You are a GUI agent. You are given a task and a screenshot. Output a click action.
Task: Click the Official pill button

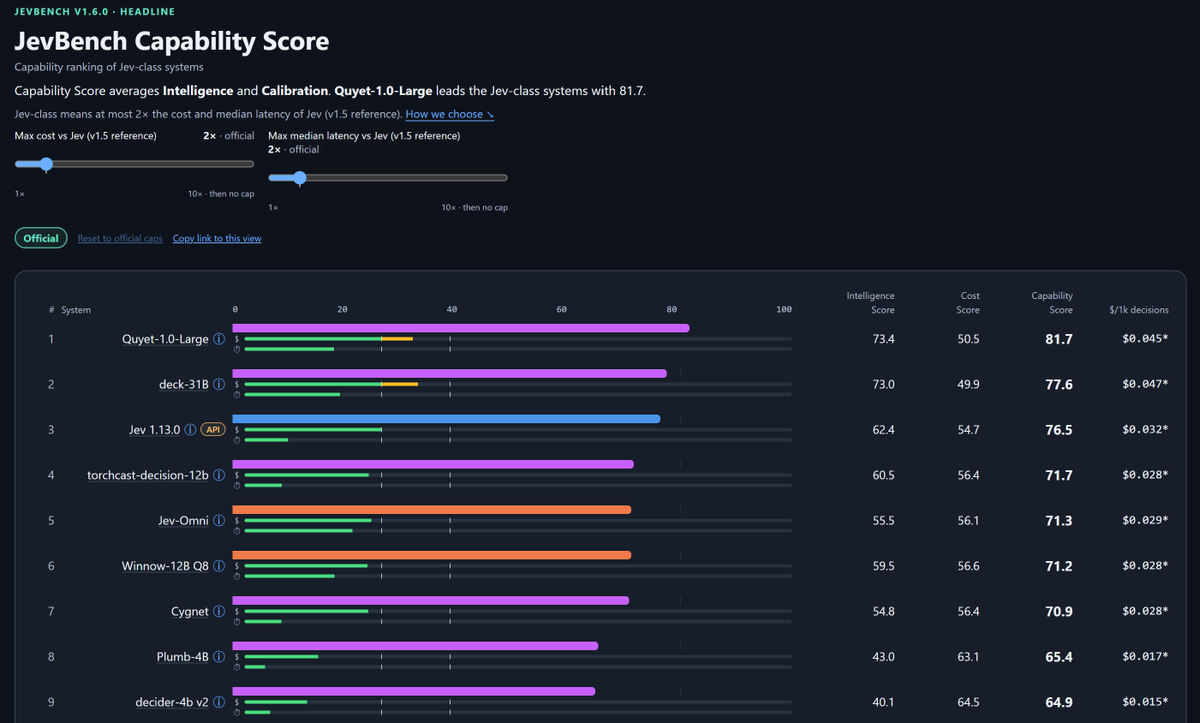pos(41,238)
